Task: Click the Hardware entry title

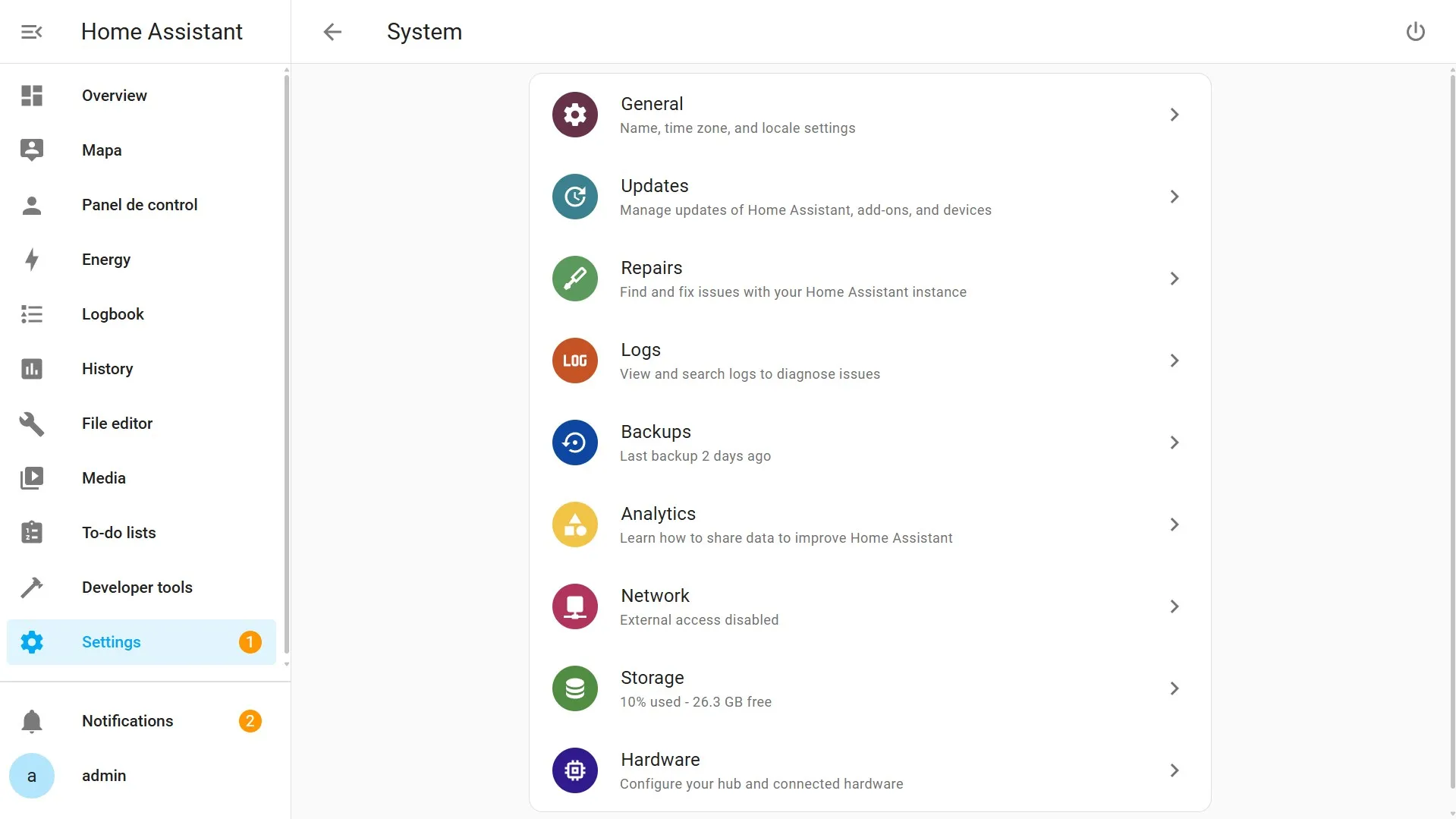Action: click(x=660, y=760)
